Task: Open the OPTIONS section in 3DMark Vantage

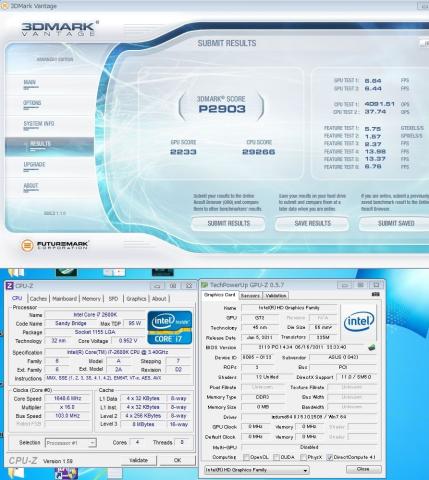Action: coord(32,103)
